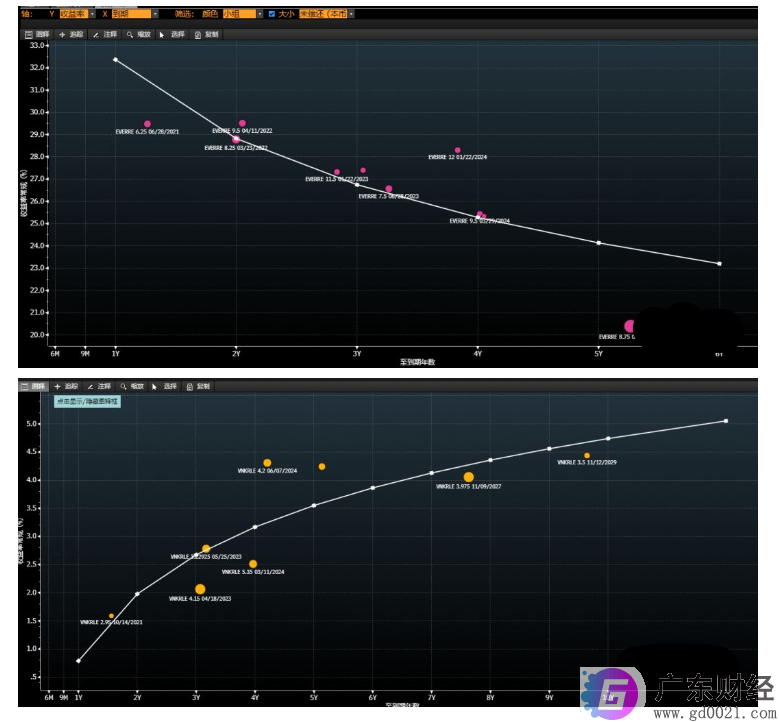779x722 pixels.
Task: Click the label text VNKRLE 4.2 06/07/2024
Action: click(267, 471)
